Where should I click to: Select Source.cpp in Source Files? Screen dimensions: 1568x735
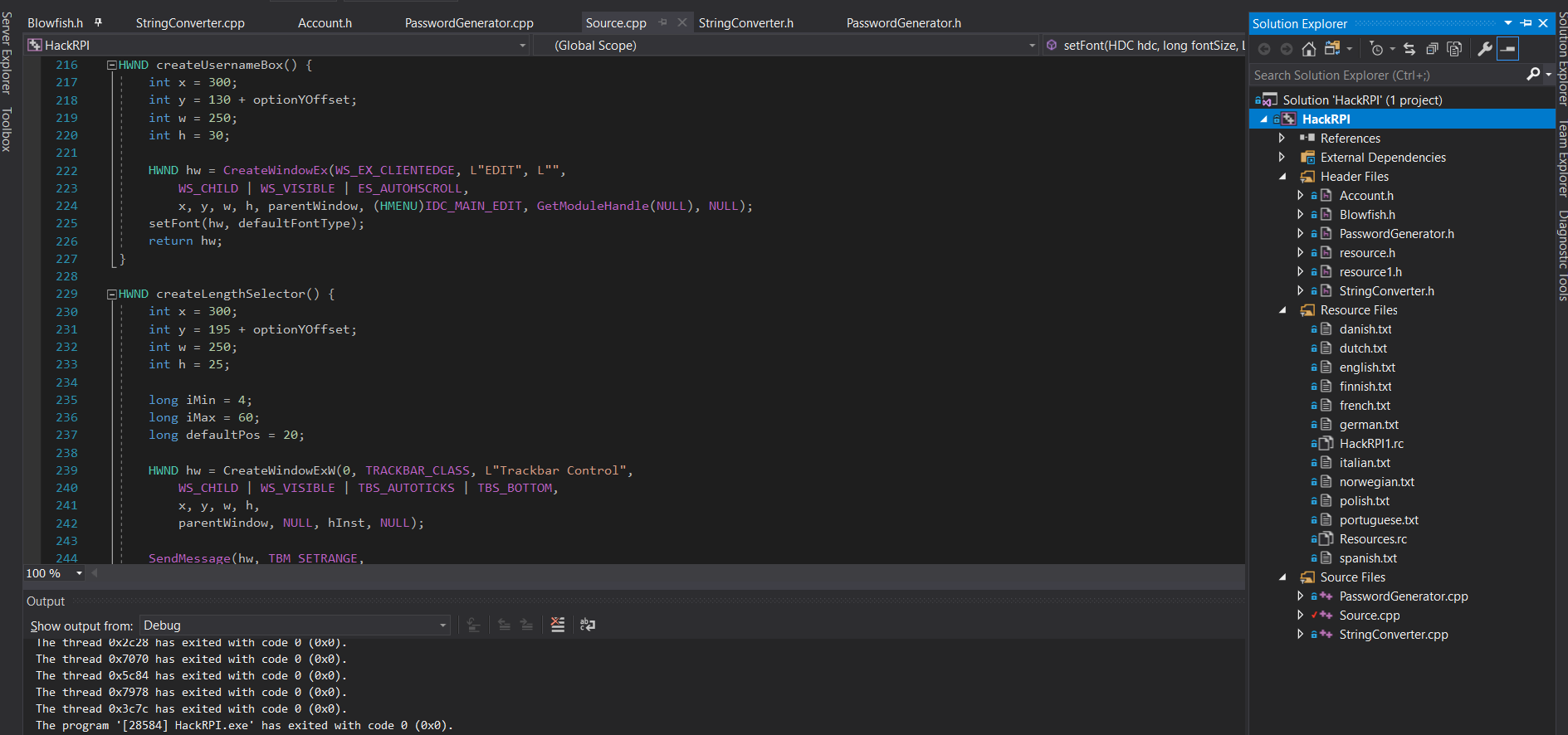tap(1370, 616)
